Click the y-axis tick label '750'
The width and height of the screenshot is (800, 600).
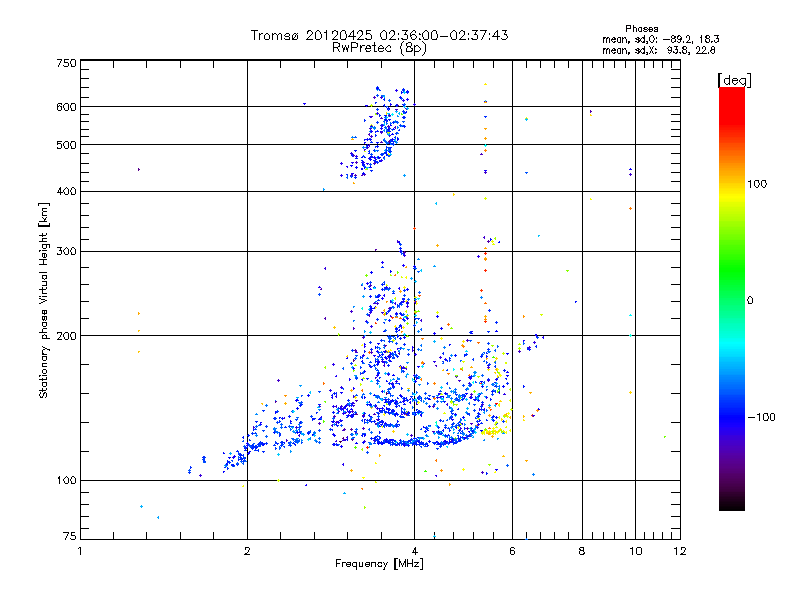pos(66,63)
